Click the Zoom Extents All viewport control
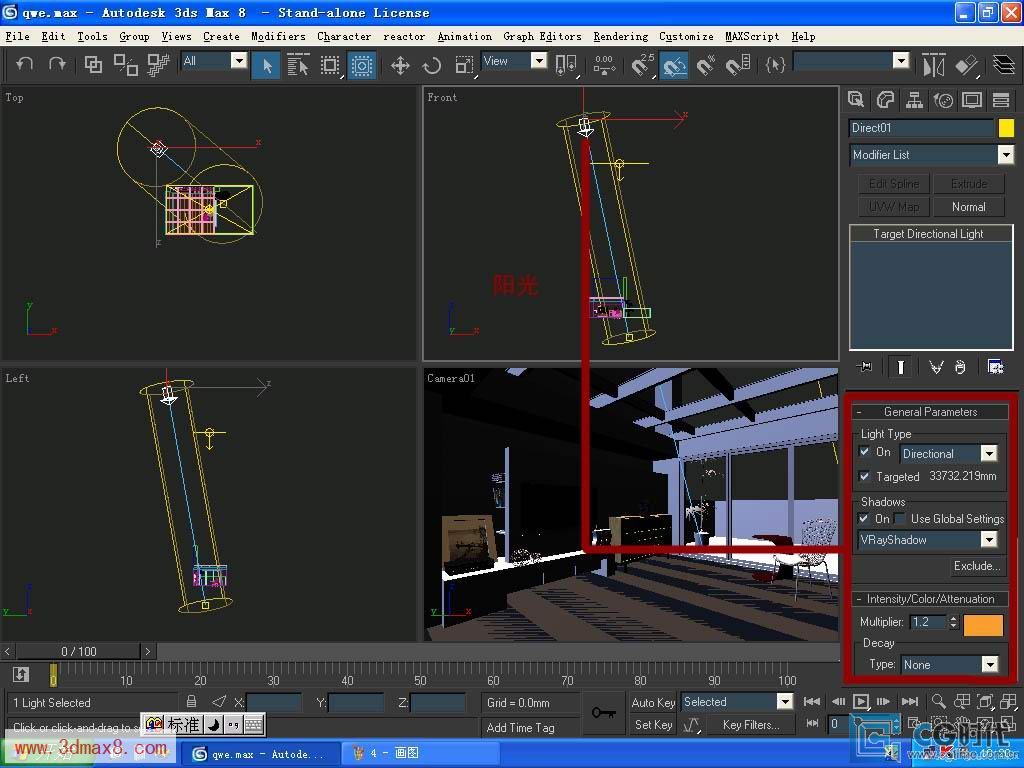 1008,701
